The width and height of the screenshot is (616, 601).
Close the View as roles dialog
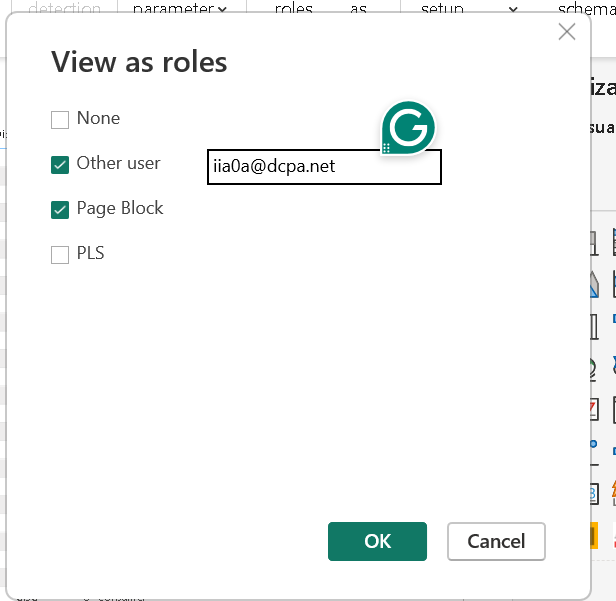pyautogui.click(x=566, y=32)
